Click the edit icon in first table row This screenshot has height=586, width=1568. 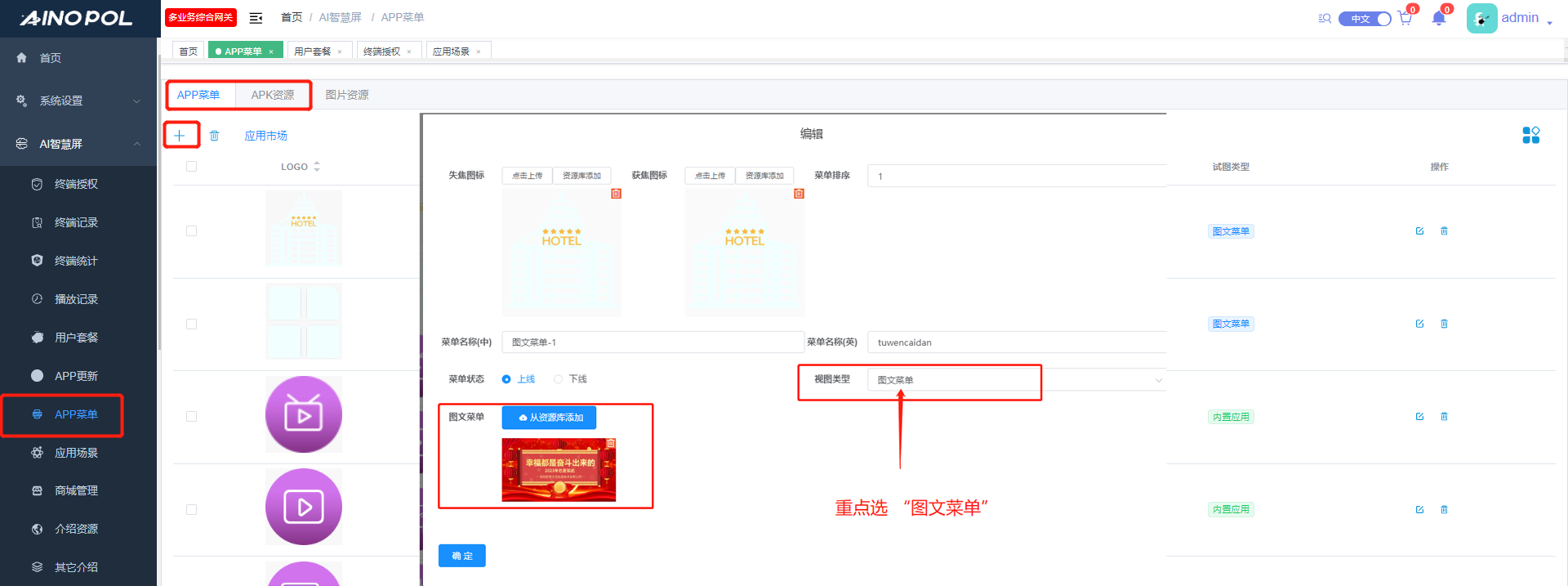tap(1419, 231)
